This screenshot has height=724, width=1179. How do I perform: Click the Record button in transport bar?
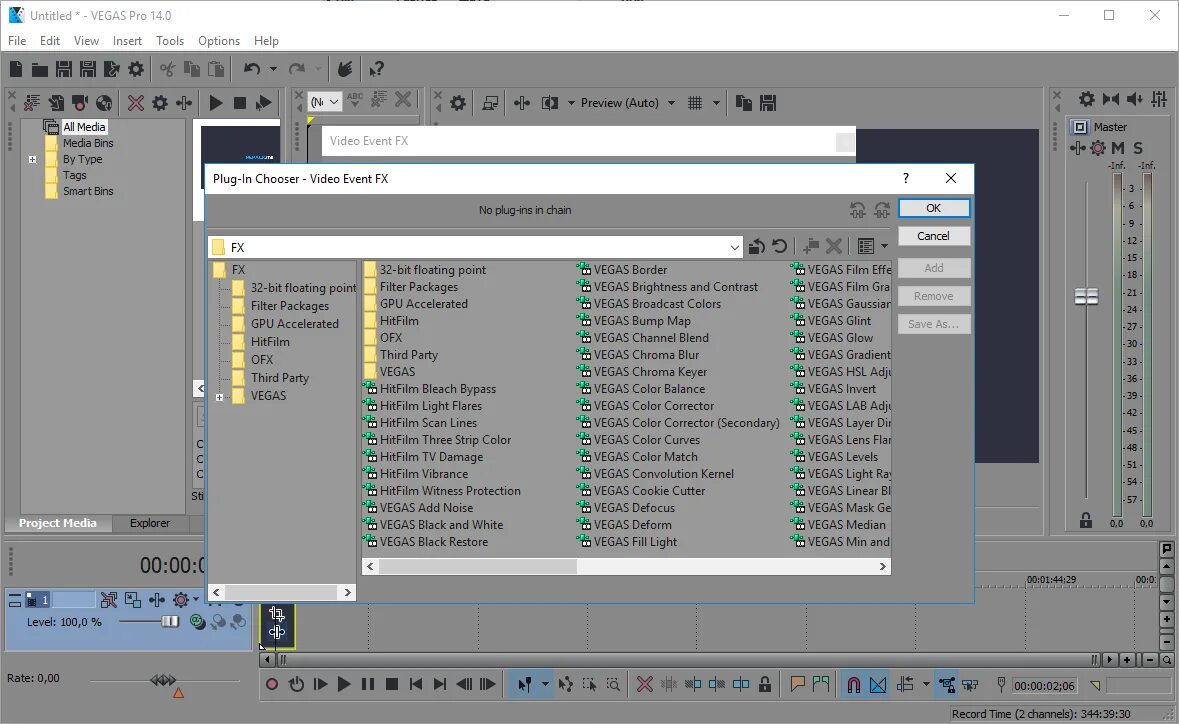click(272, 684)
